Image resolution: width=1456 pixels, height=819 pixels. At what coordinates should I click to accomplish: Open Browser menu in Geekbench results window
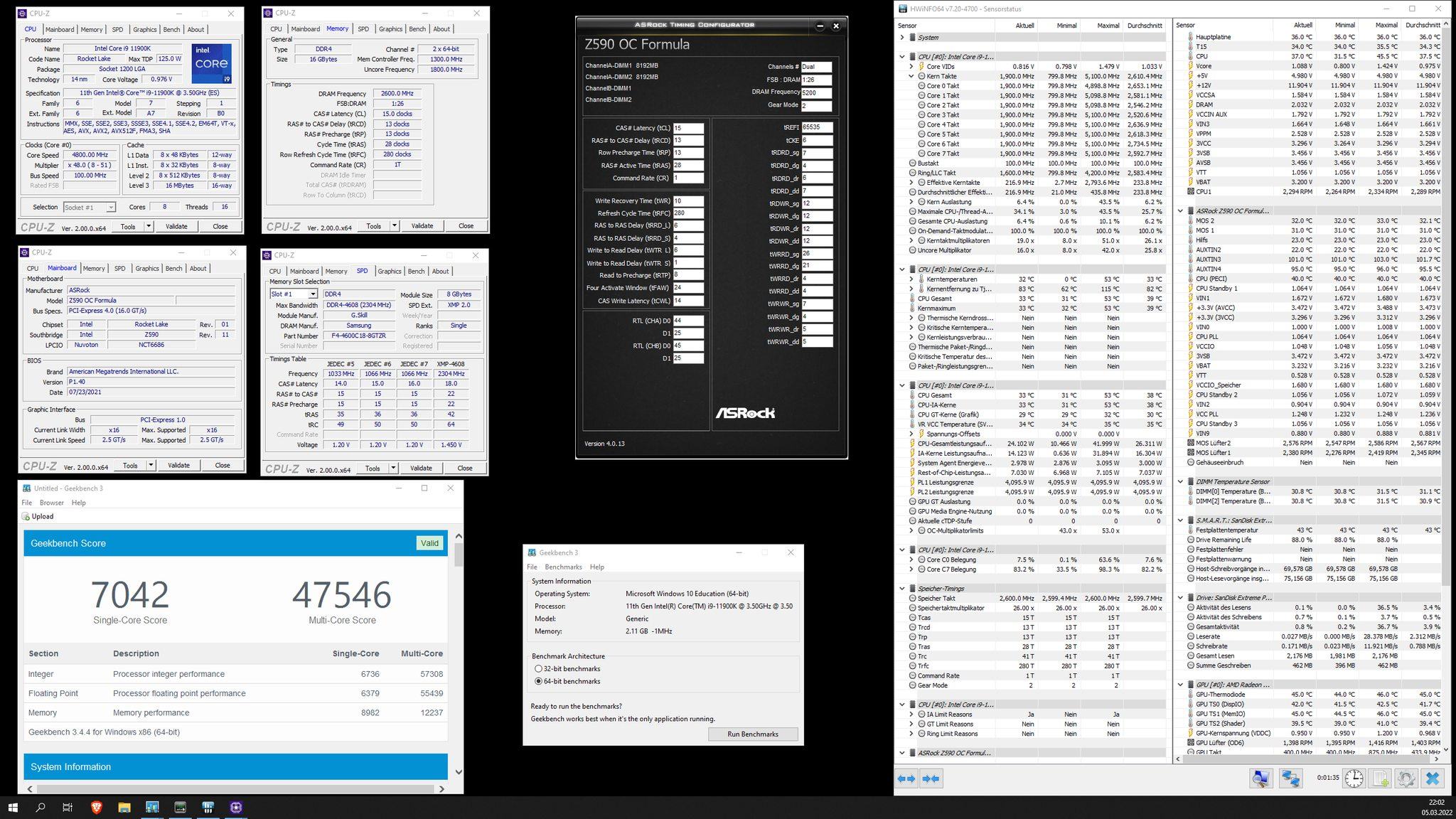(x=52, y=503)
